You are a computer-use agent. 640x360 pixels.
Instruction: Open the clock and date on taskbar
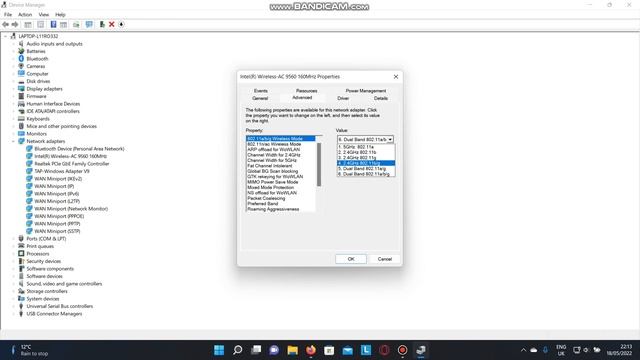point(619,350)
